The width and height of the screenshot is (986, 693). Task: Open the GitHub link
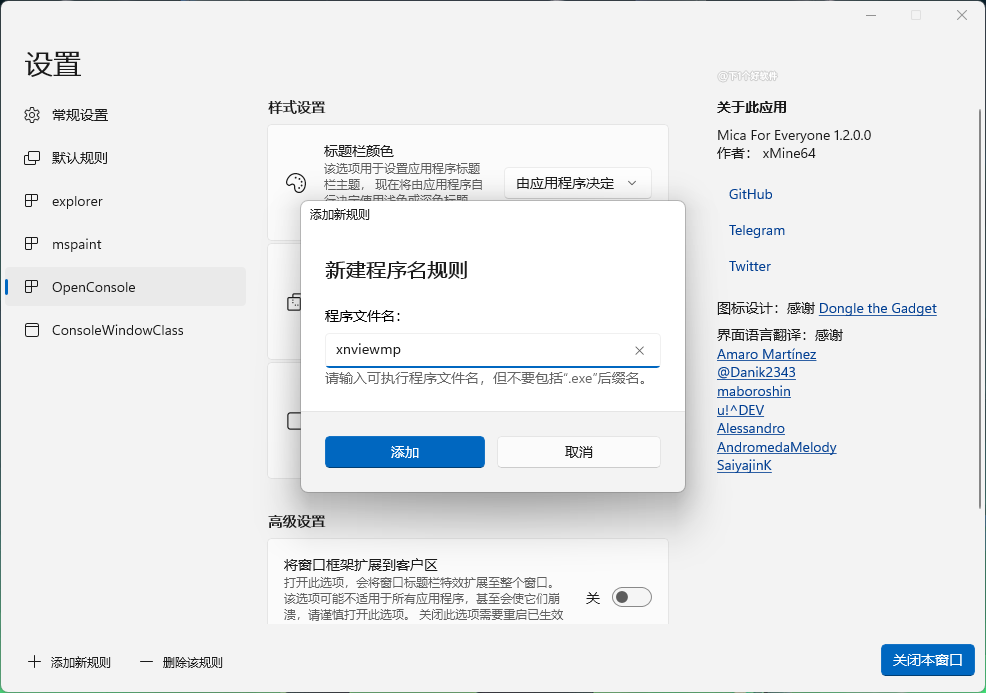tap(750, 194)
